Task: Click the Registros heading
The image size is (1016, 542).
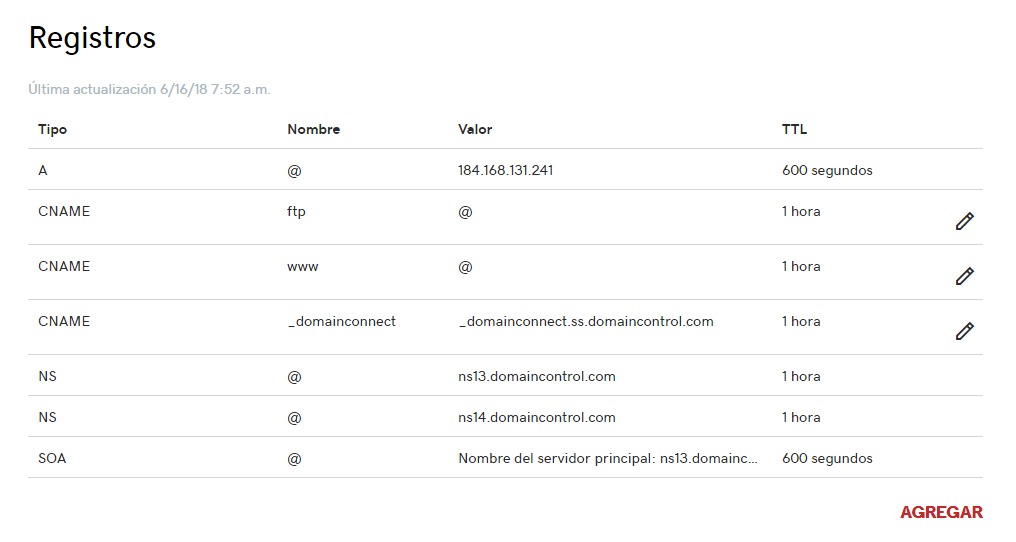Action: coord(92,38)
